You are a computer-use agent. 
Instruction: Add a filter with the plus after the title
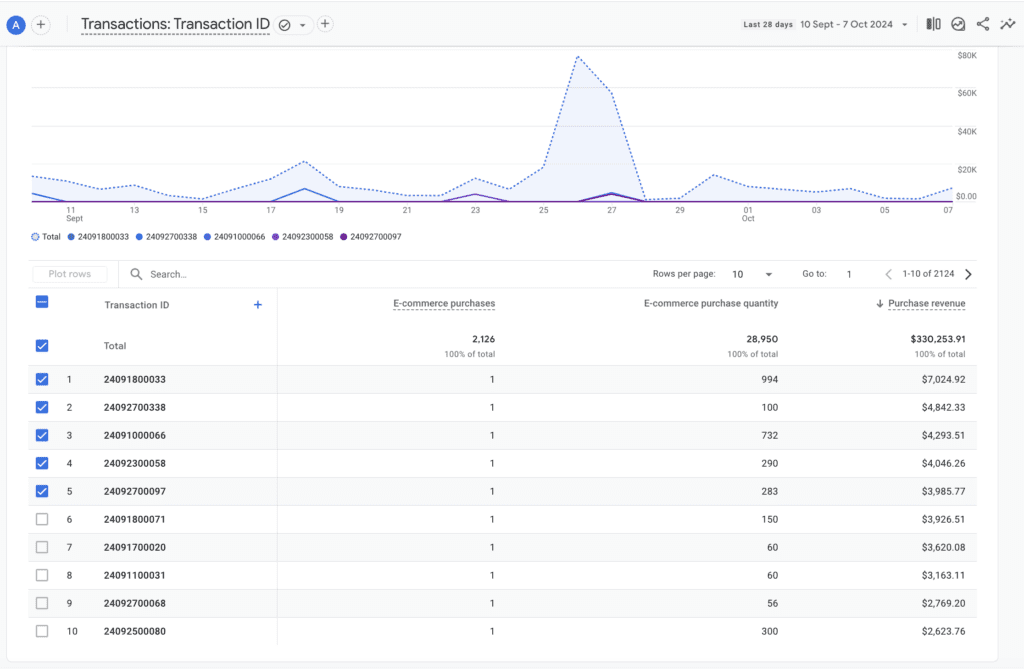tap(325, 24)
